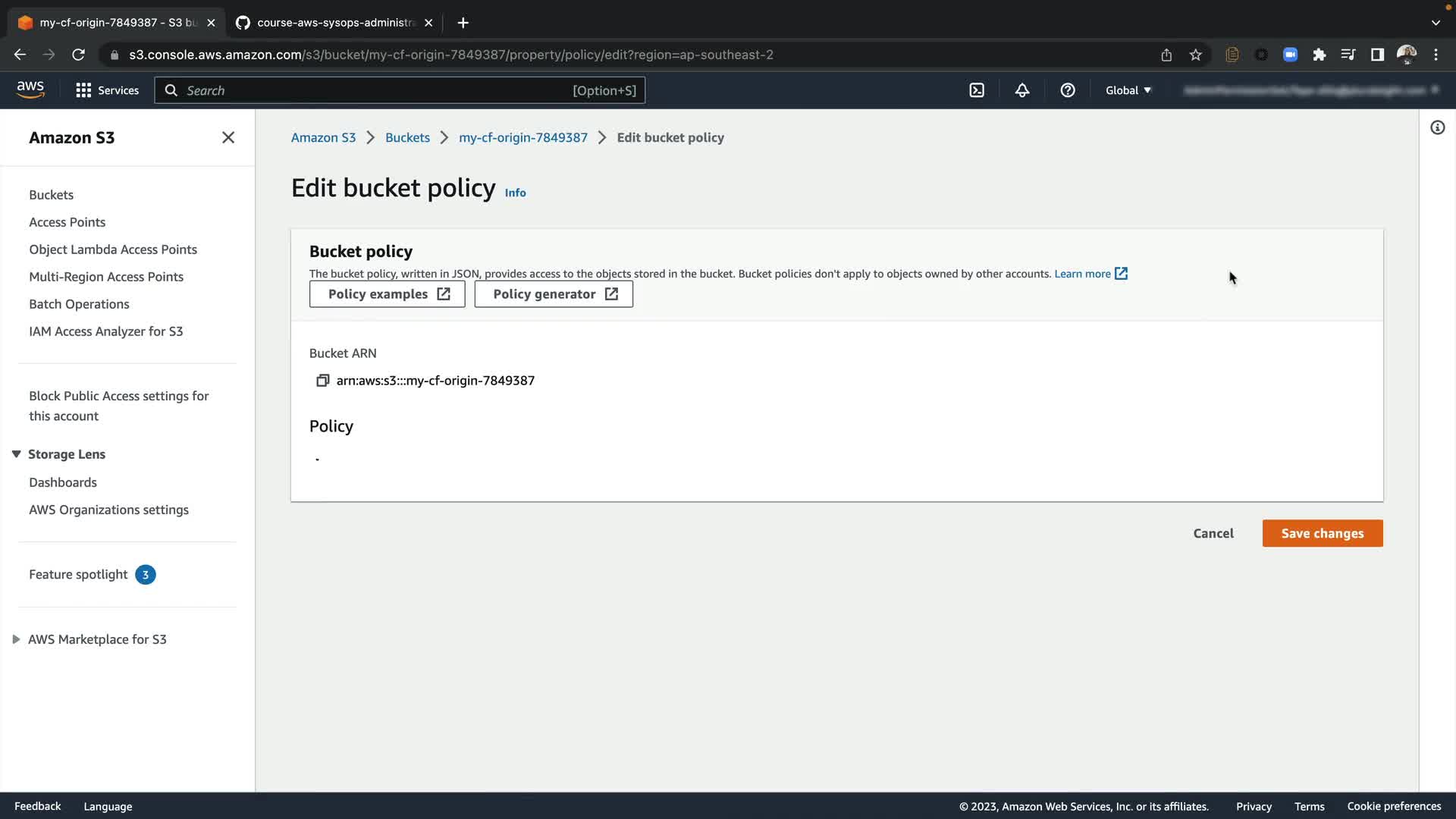
Task: Open AWS CloudShell icon in top bar
Action: point(977,90)
